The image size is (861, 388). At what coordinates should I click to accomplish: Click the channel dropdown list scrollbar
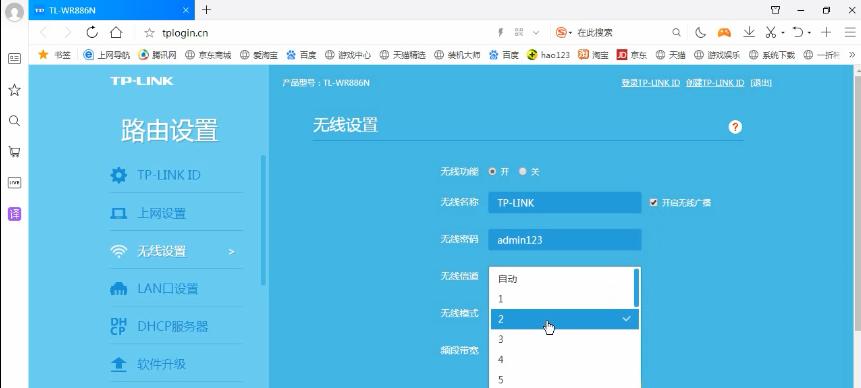[636, 288]
